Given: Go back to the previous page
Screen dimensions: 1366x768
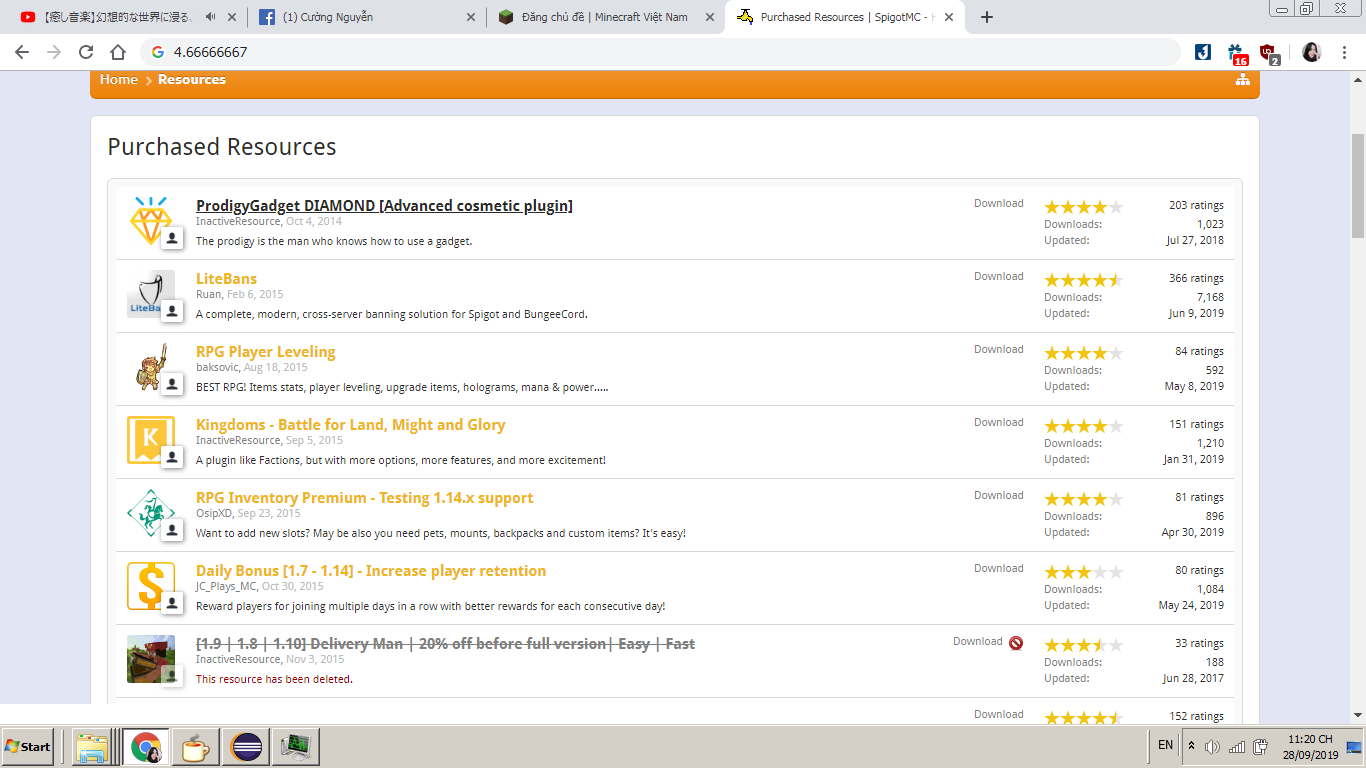Looking at the screenshot, I should pyautogui.click(x=22, y=52).
